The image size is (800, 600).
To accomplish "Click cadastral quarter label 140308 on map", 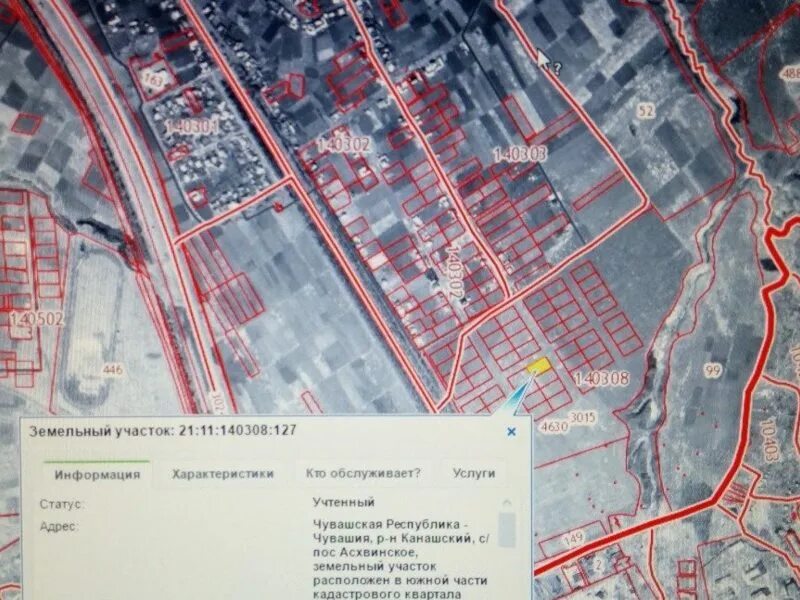I will [602, 379].
